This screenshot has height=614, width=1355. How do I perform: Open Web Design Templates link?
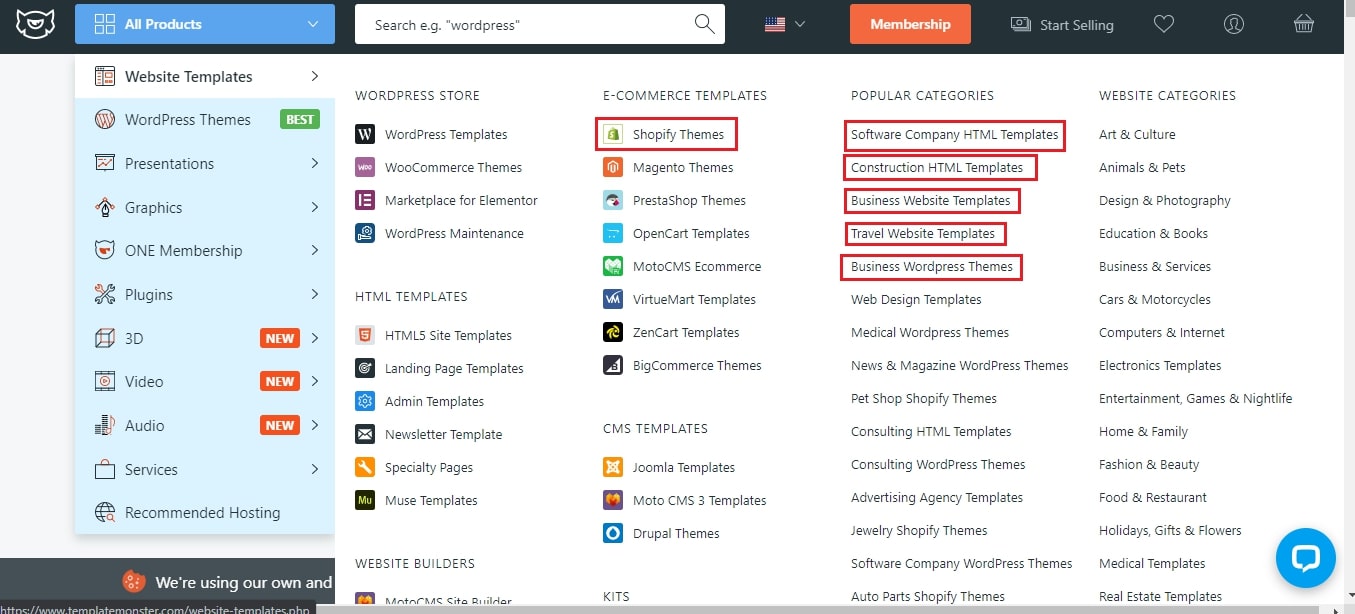(x=916, y=299)
